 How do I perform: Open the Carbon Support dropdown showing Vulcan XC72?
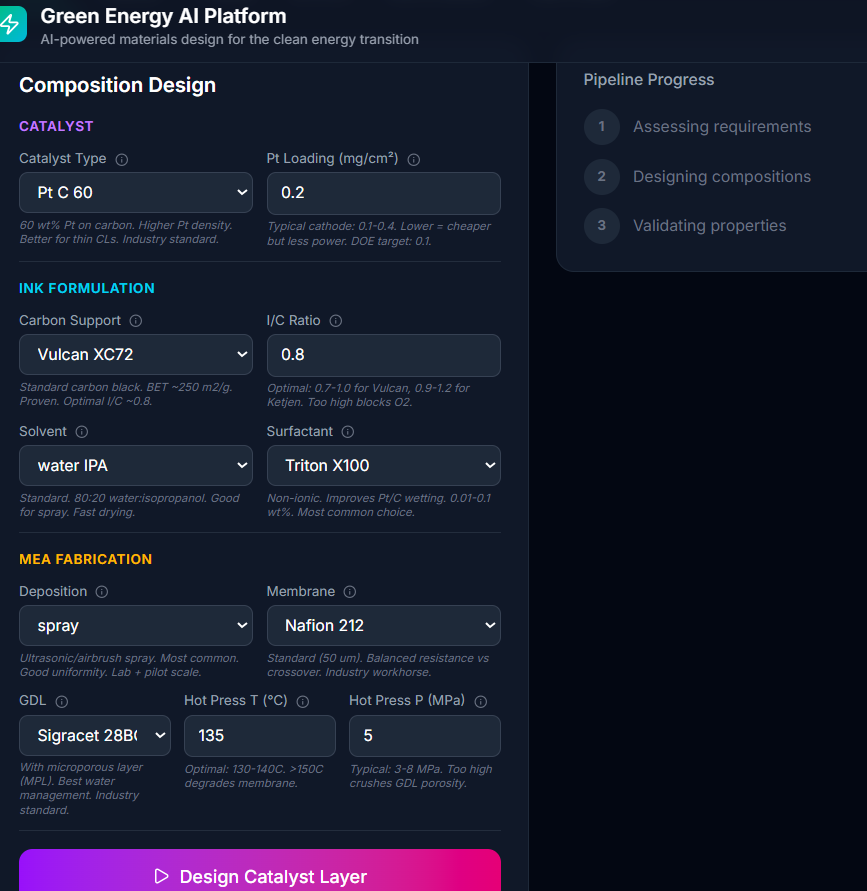pyautogui.click(x=136, y=355)
